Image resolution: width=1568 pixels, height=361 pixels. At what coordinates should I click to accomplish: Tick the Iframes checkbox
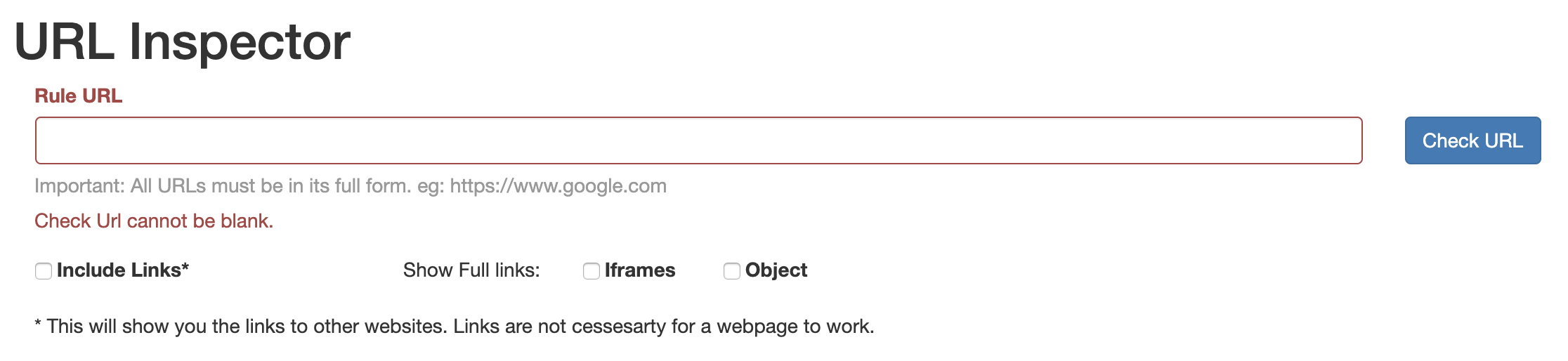coord(592,271)
